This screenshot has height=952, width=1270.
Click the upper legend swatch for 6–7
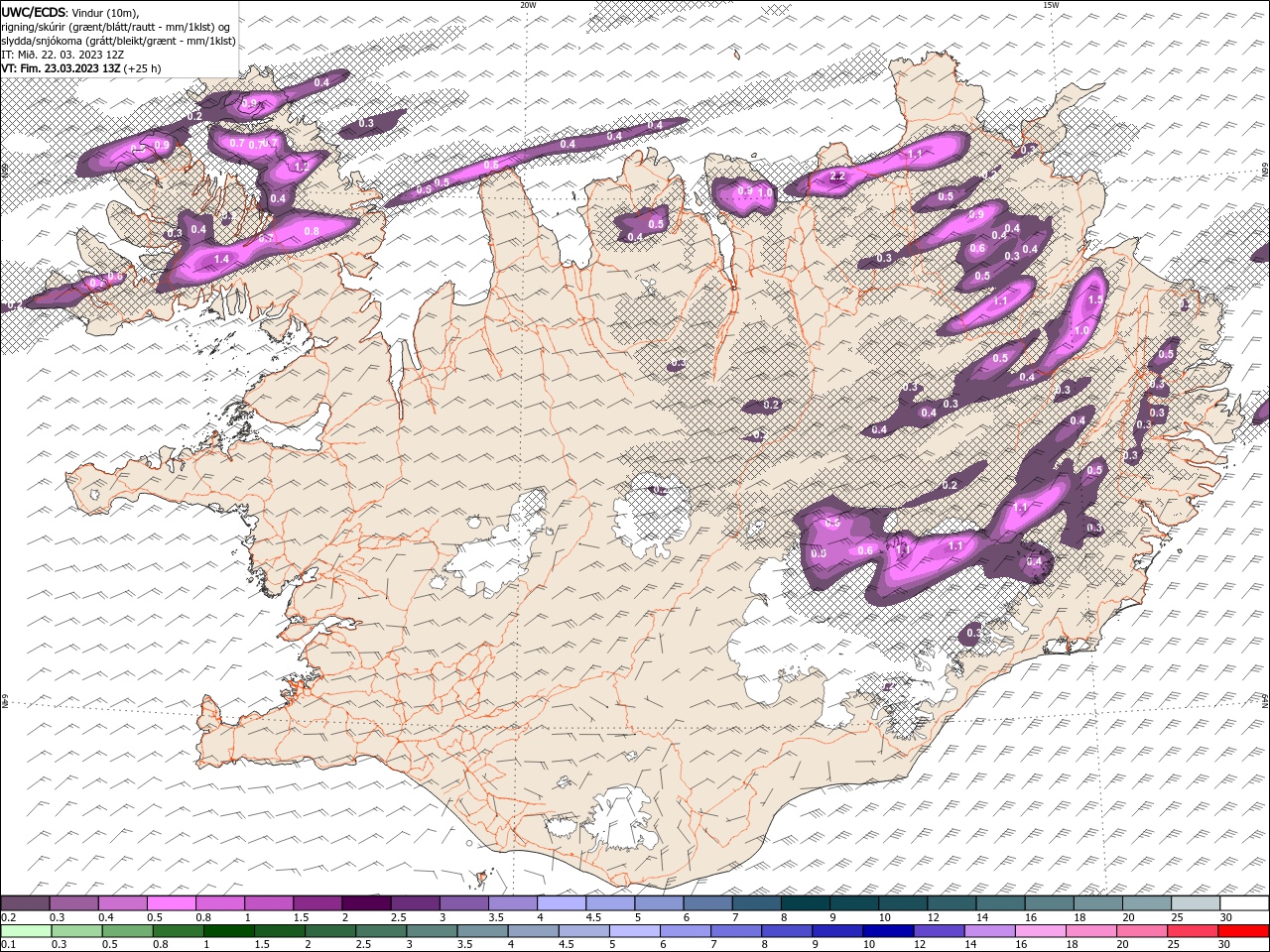click(x=706, y=903)
